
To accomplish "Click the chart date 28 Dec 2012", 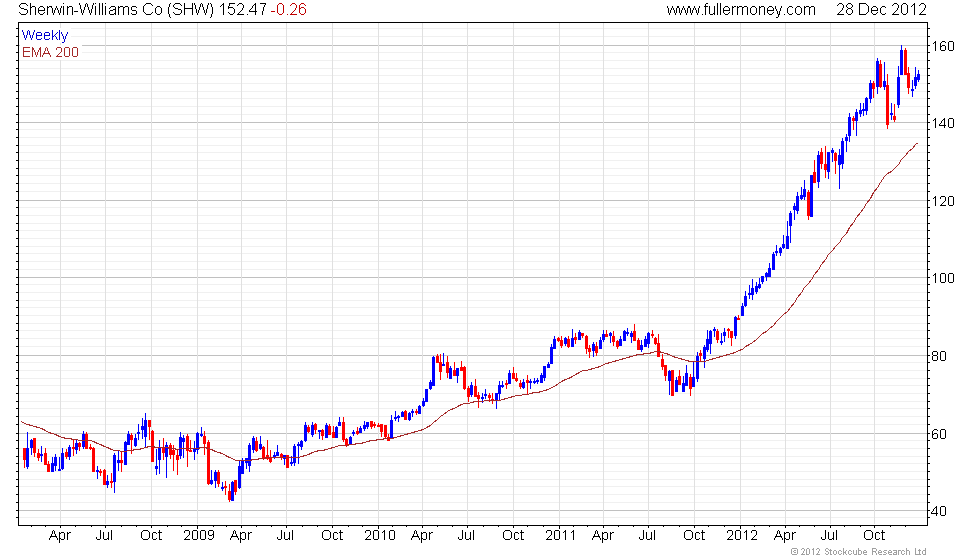I will [x=881, y=9].
